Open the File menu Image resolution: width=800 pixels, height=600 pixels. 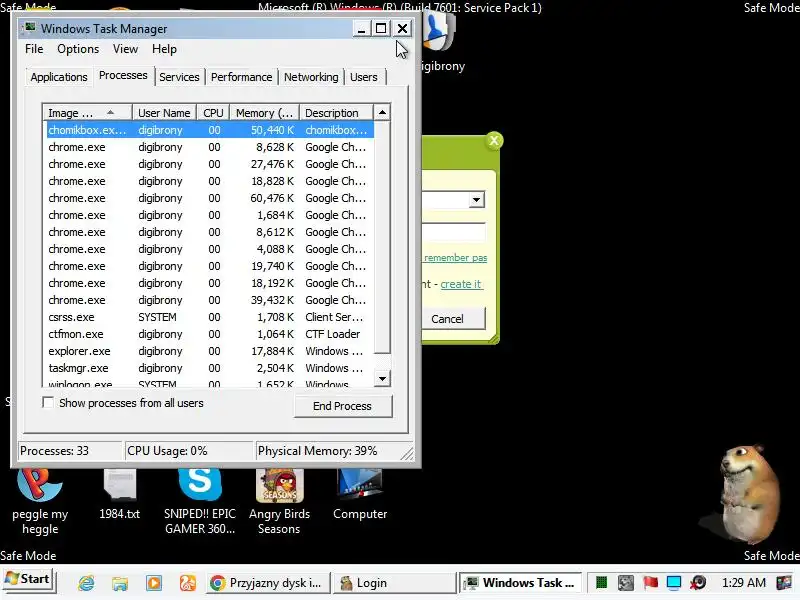pos(34,49)
